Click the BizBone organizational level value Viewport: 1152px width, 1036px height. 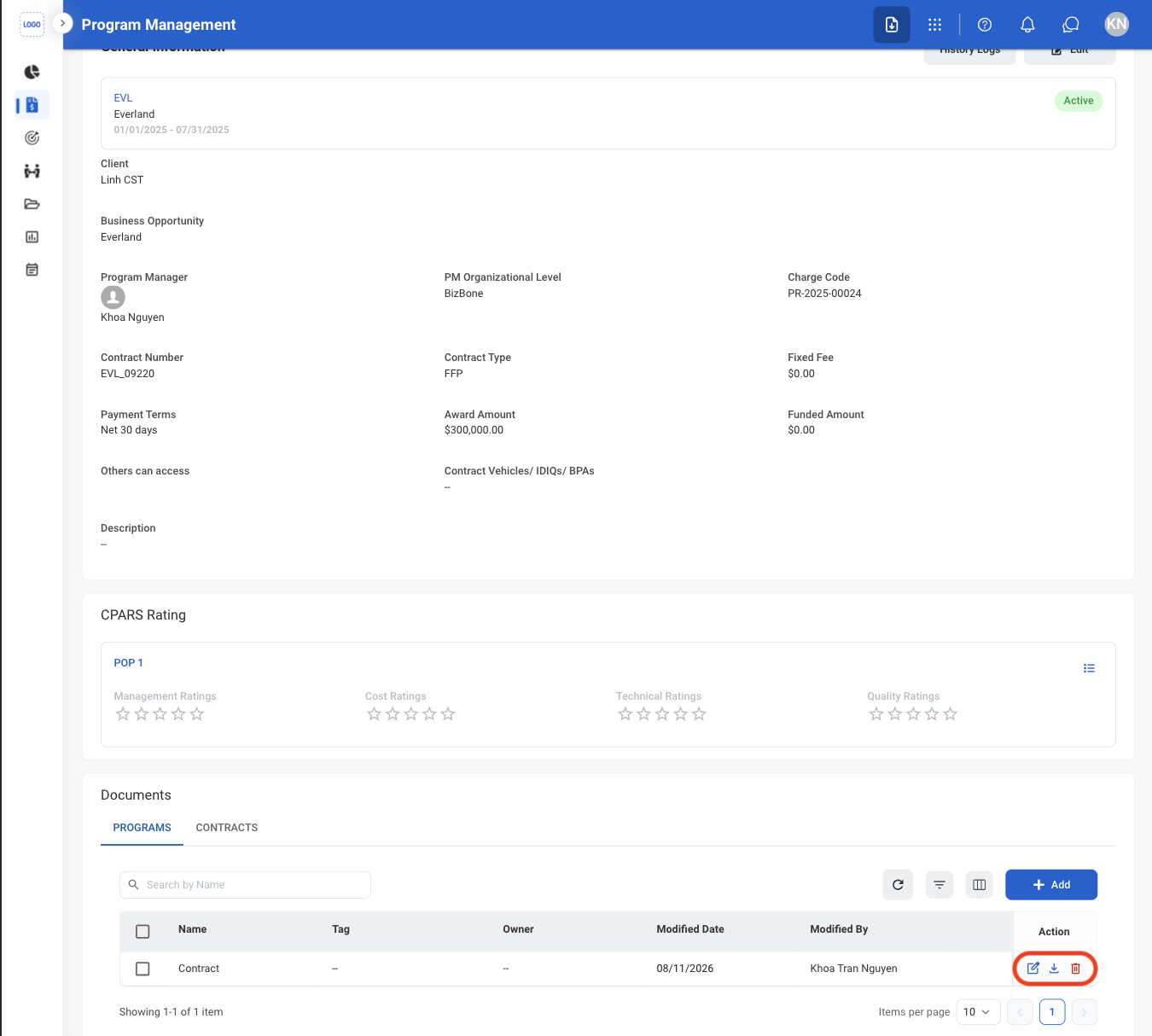pyautogui.click(x=463, y=294)
